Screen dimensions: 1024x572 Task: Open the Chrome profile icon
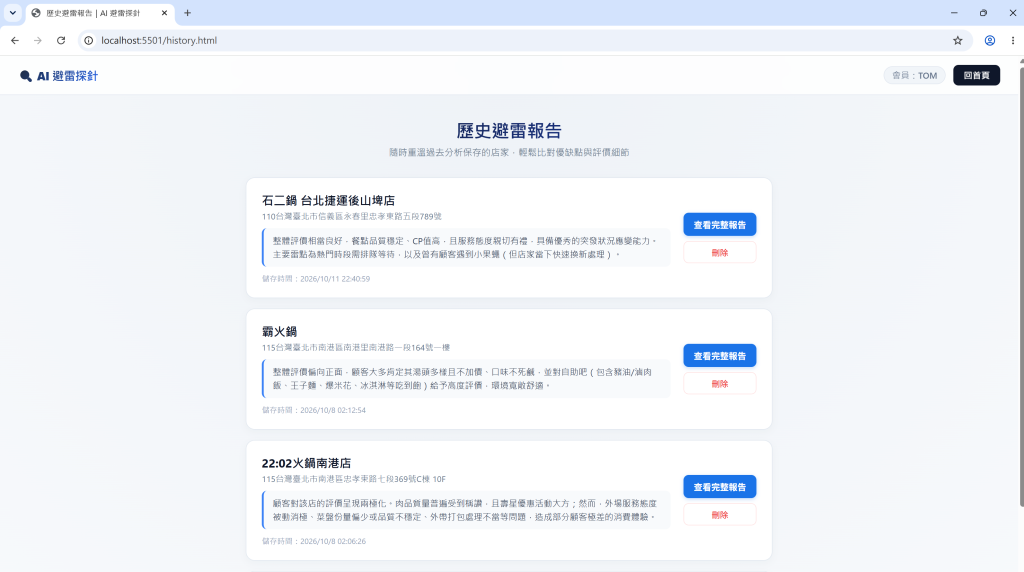click(990, 40)
